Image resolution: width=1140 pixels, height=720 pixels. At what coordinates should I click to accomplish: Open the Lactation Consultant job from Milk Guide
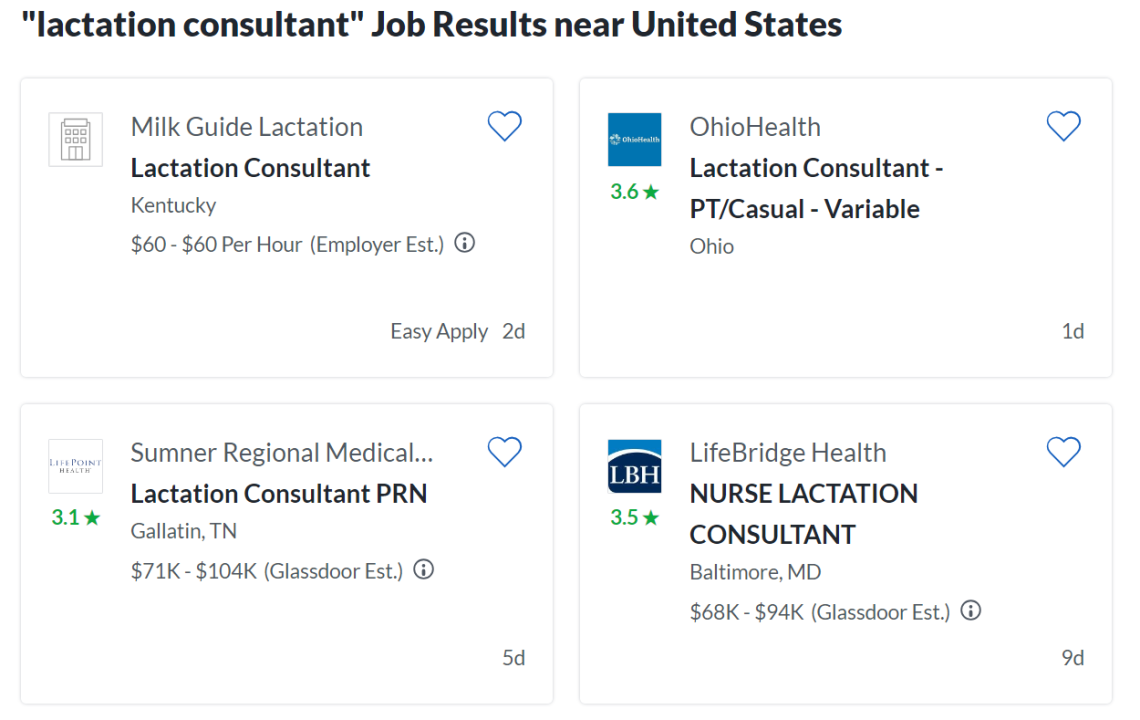coord(250,167)
